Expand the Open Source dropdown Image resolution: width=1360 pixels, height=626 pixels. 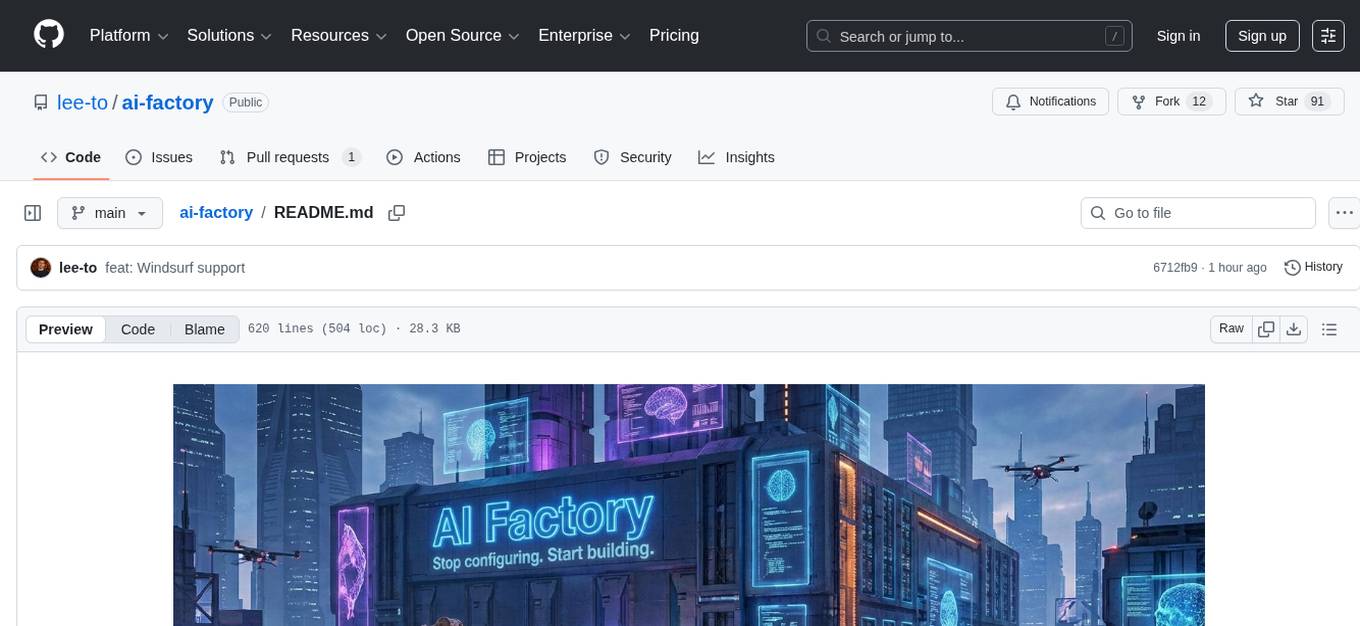[x=462, y=35]
